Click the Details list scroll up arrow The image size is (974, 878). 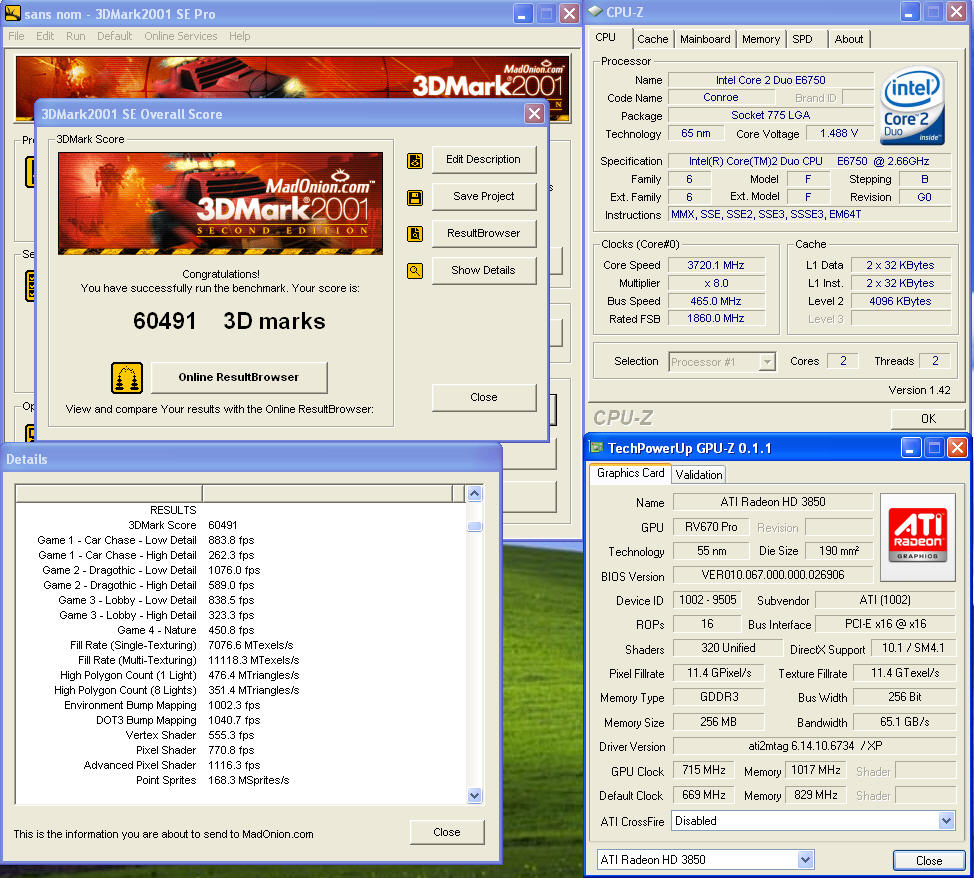pyautogui.click(x=475, y=493)
